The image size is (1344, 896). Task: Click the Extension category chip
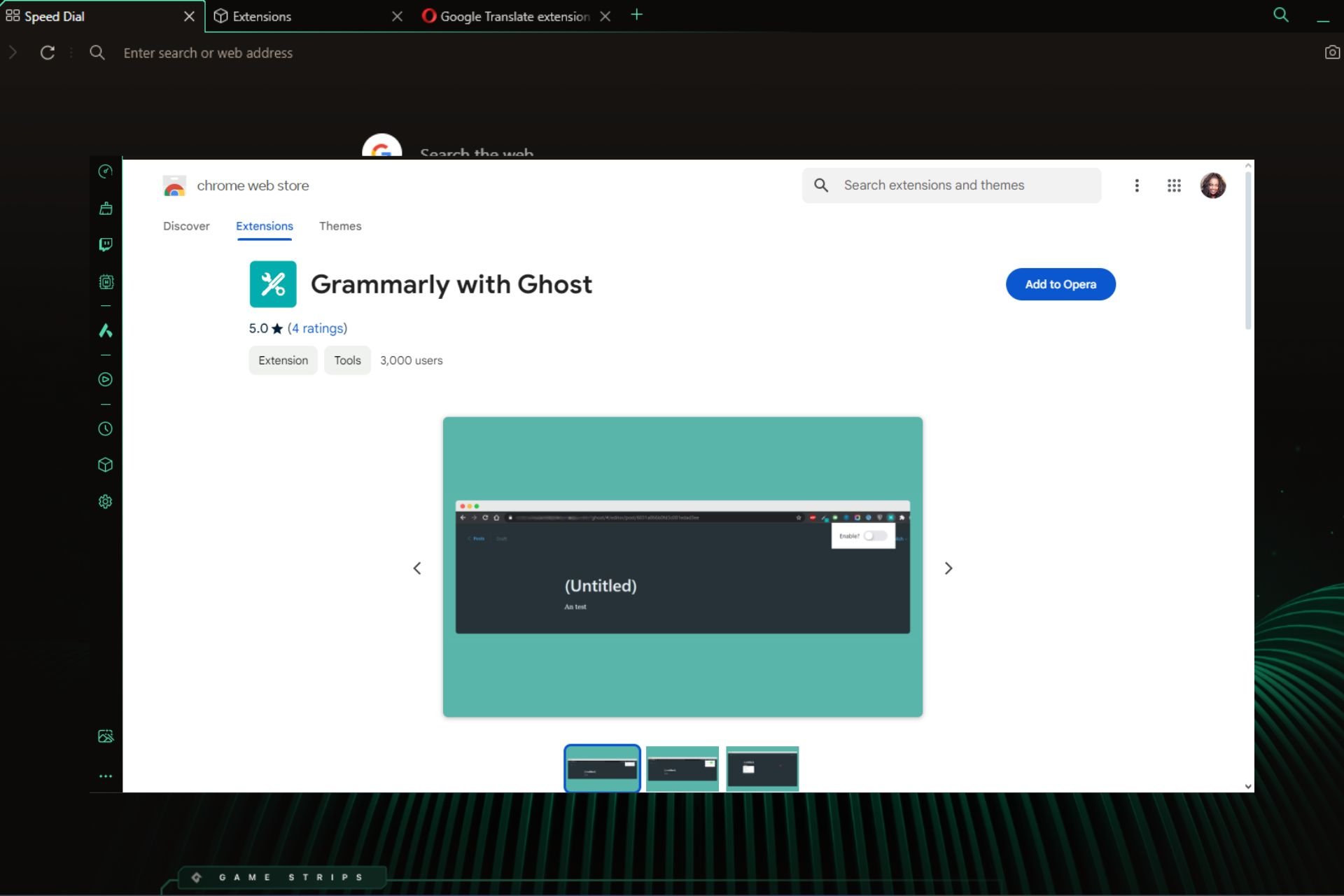pyautogui.click(x=283, y=360)
